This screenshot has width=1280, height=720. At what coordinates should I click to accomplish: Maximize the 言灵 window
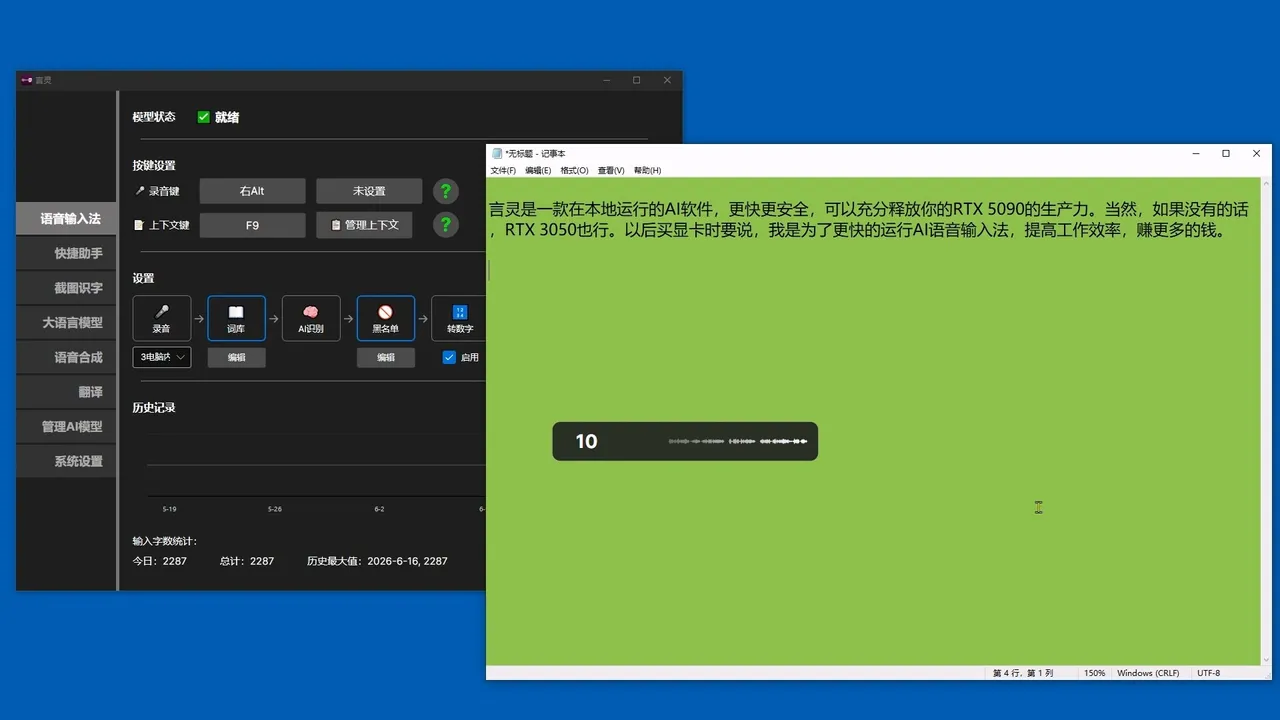[x=636, y=80]
